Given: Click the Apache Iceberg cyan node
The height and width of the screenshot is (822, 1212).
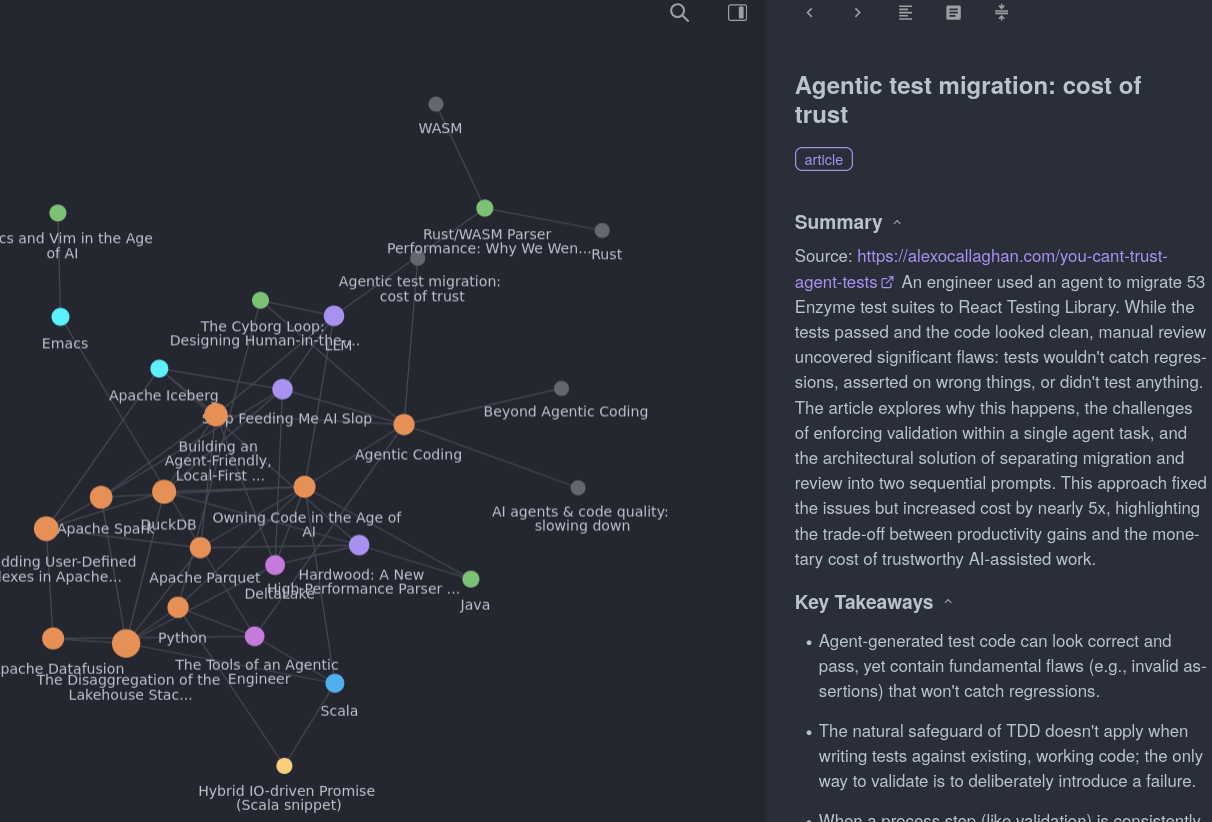Looking at the screenshot, I should click(159, 369).
